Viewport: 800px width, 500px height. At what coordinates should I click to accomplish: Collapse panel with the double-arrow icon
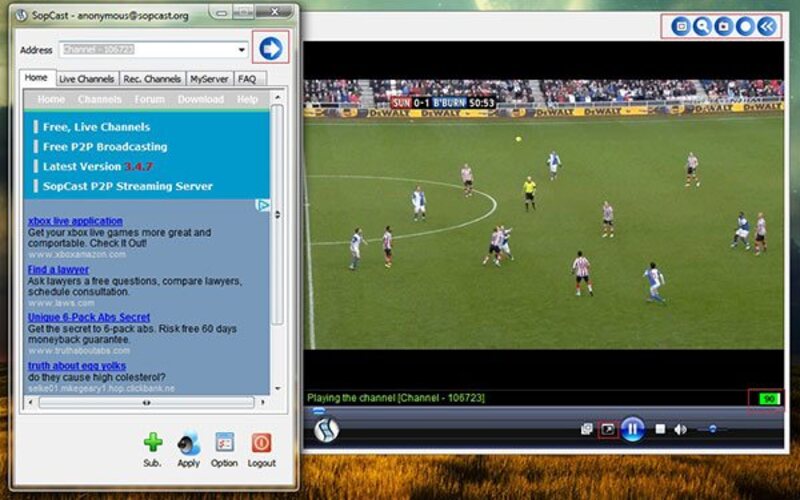click(766, 27)
